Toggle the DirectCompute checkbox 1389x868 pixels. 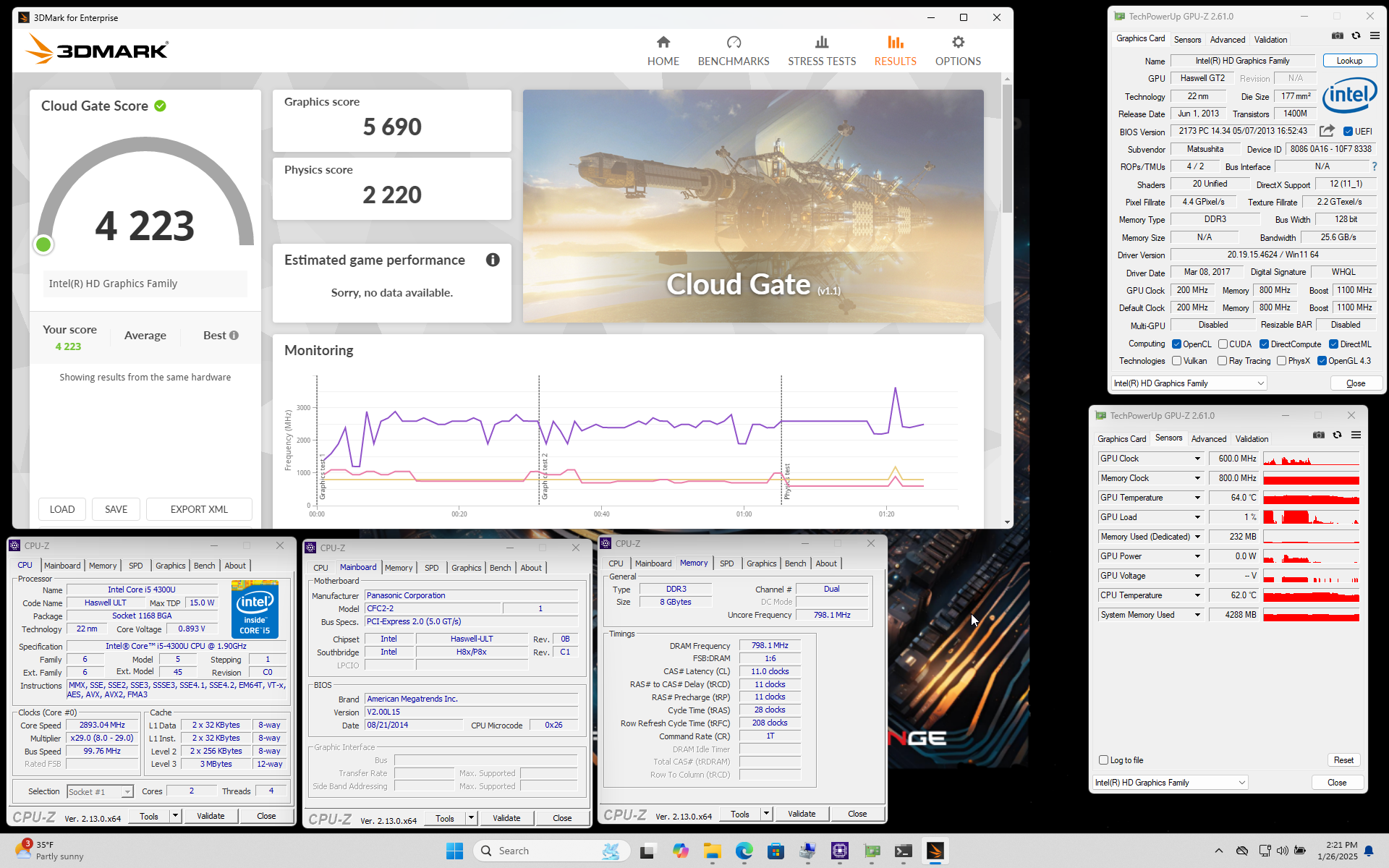1264,344
